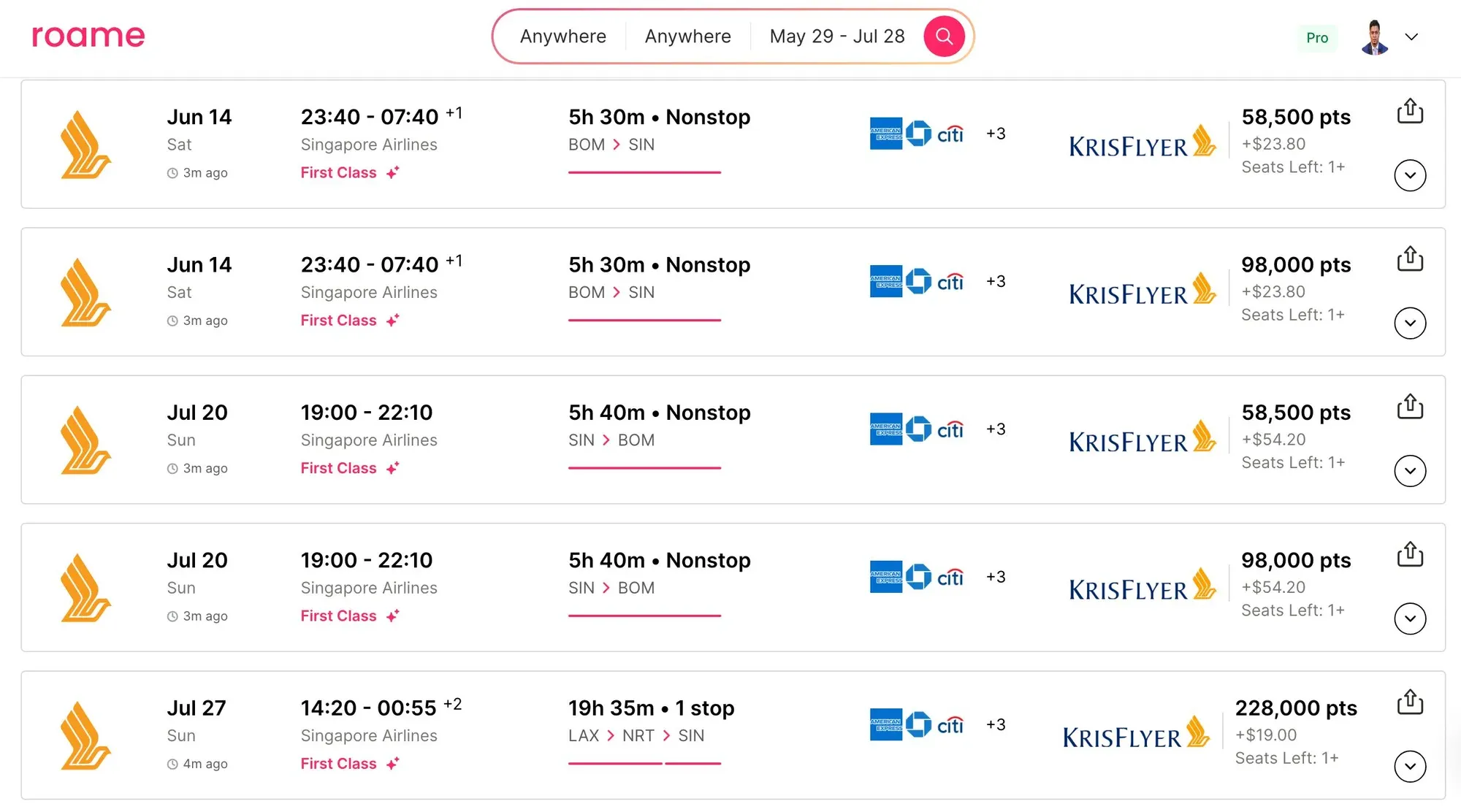Click the destination Anywhere search field
This screenshot has width=1461, height=812.
[x=687, y=37]
